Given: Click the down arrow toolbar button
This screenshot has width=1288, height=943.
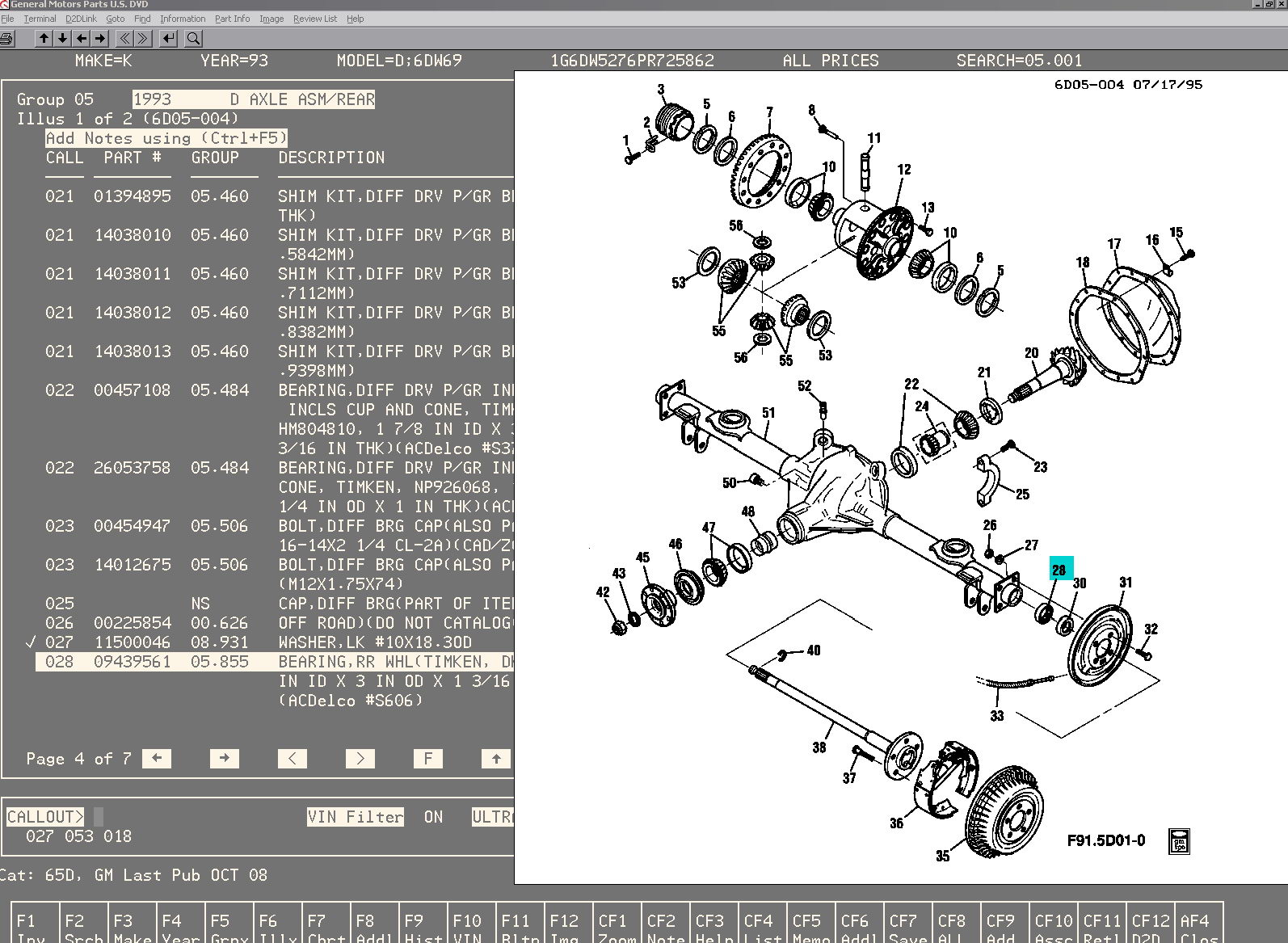Looking at the screenshot, I should [62, 38].
